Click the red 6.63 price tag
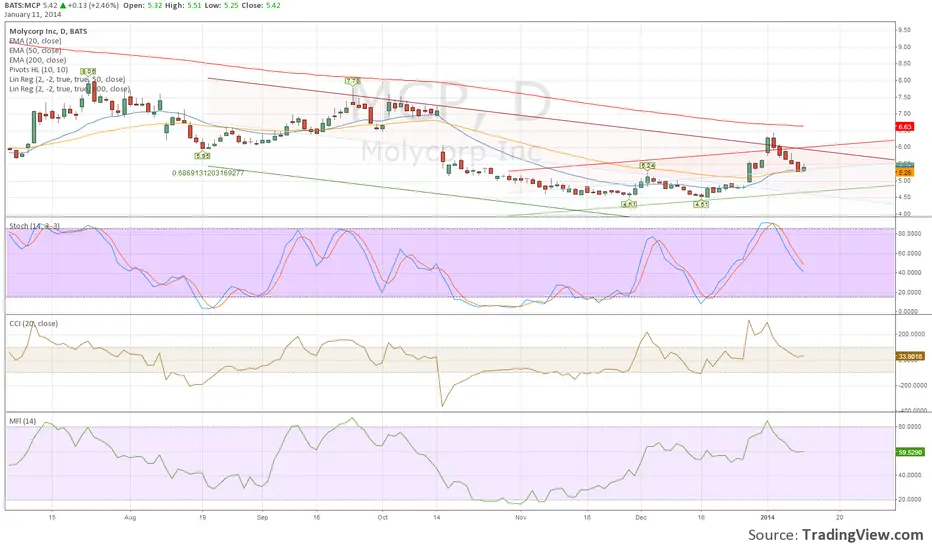The height and width of the screenshot is (550, 932). click(905, 127)
